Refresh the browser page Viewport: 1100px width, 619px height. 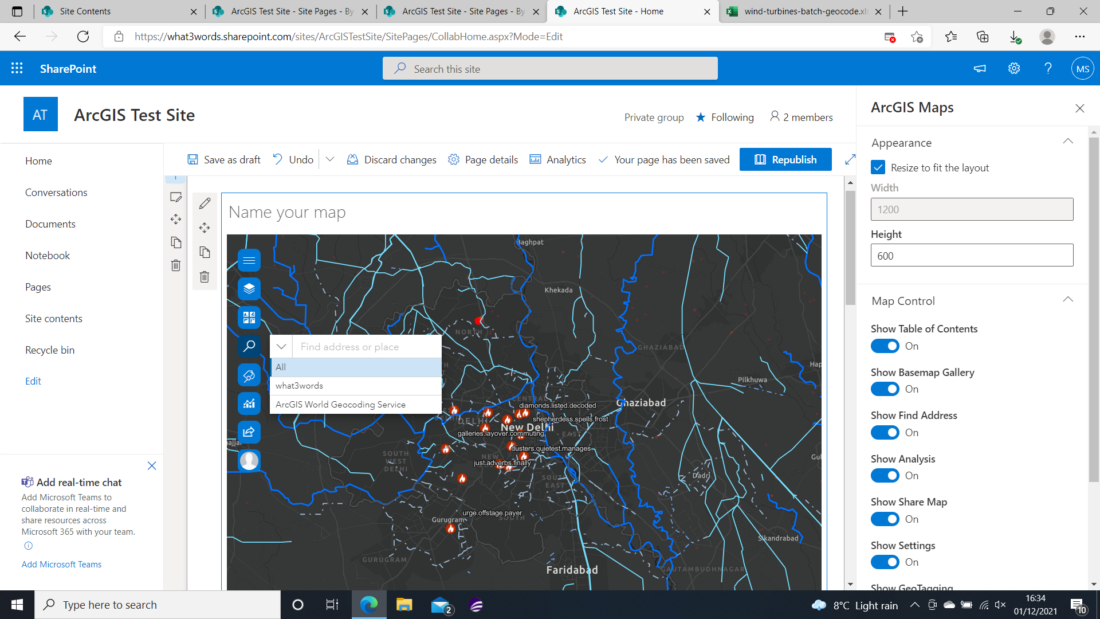(83, 36)
